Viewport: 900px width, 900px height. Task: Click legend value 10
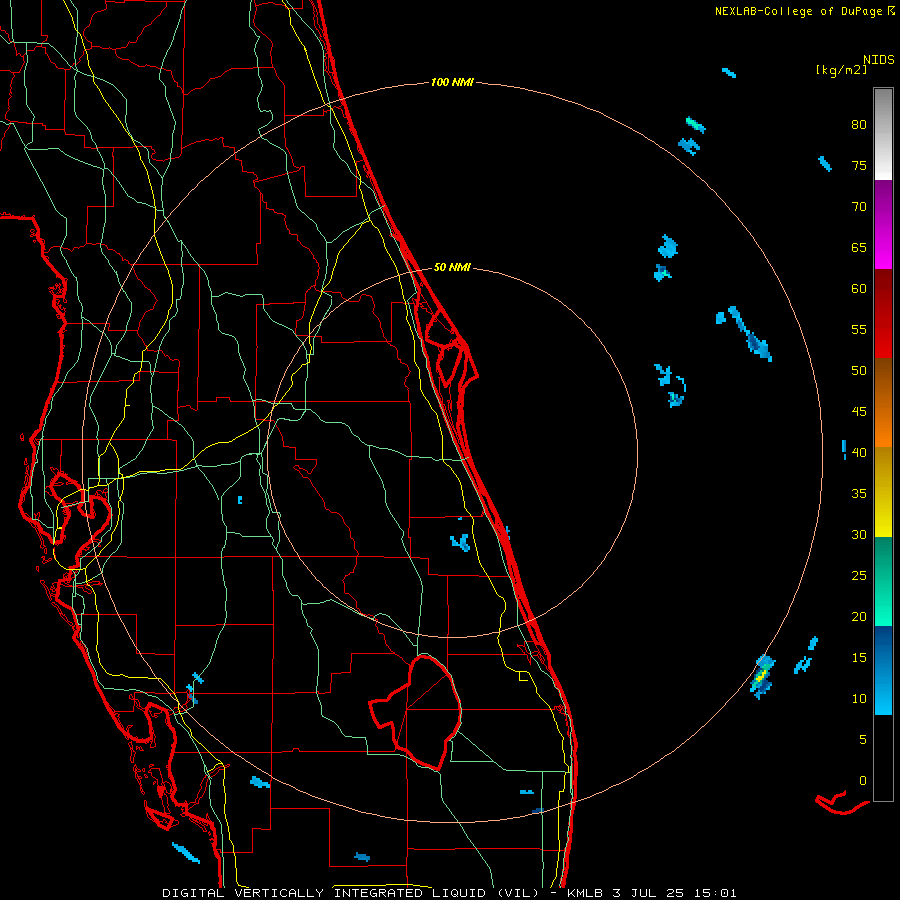click(859, 699)
